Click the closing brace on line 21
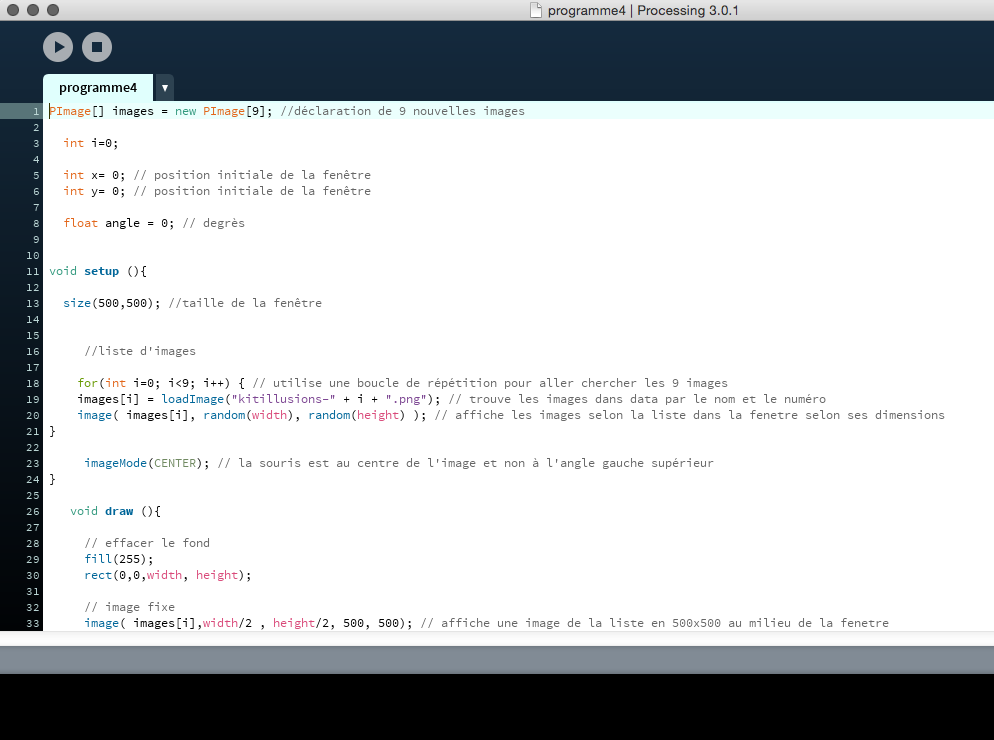 (53, 431)
